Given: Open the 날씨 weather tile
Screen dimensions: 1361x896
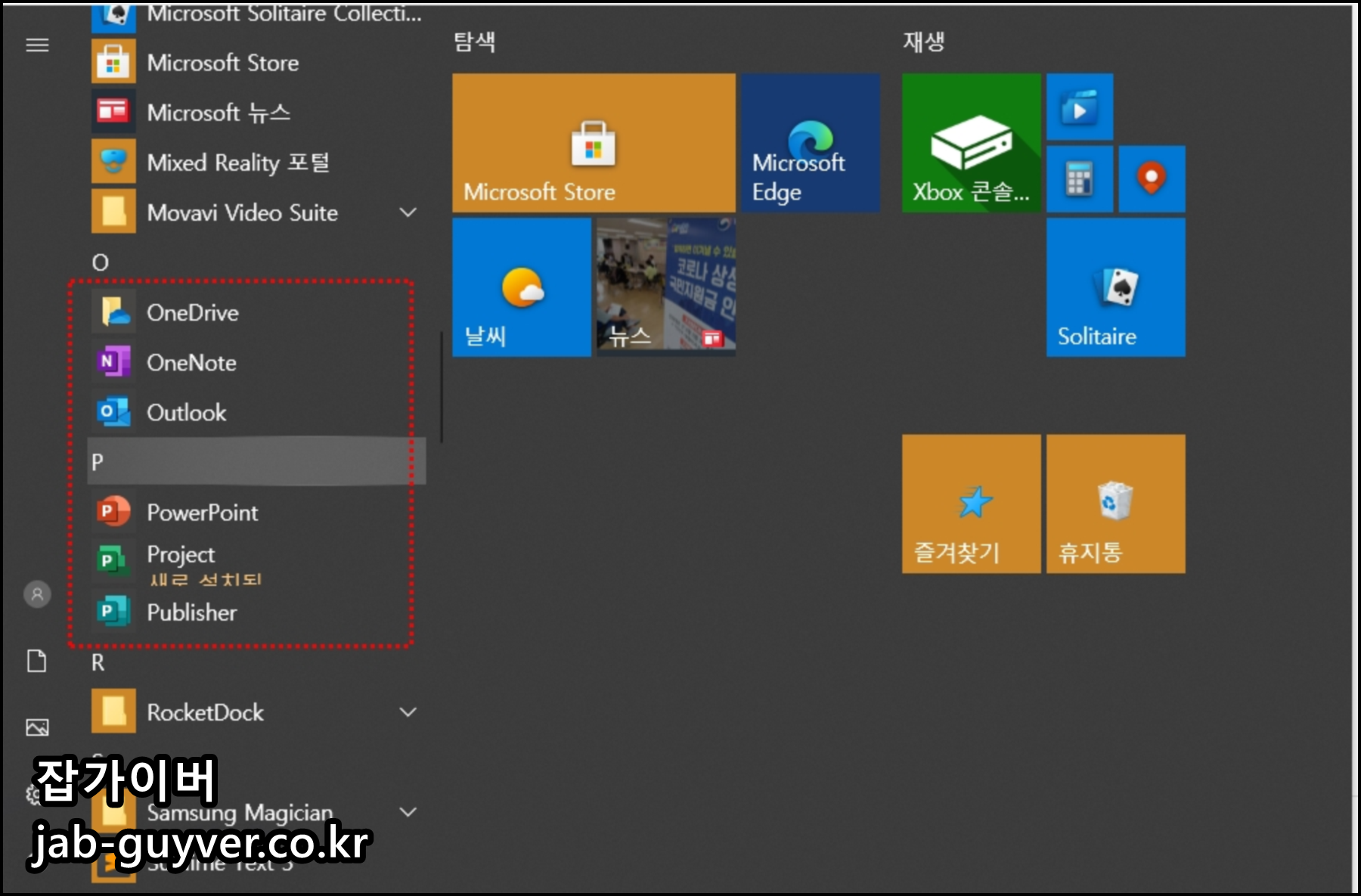Looking at the screenshot, I should coord(522,287).
